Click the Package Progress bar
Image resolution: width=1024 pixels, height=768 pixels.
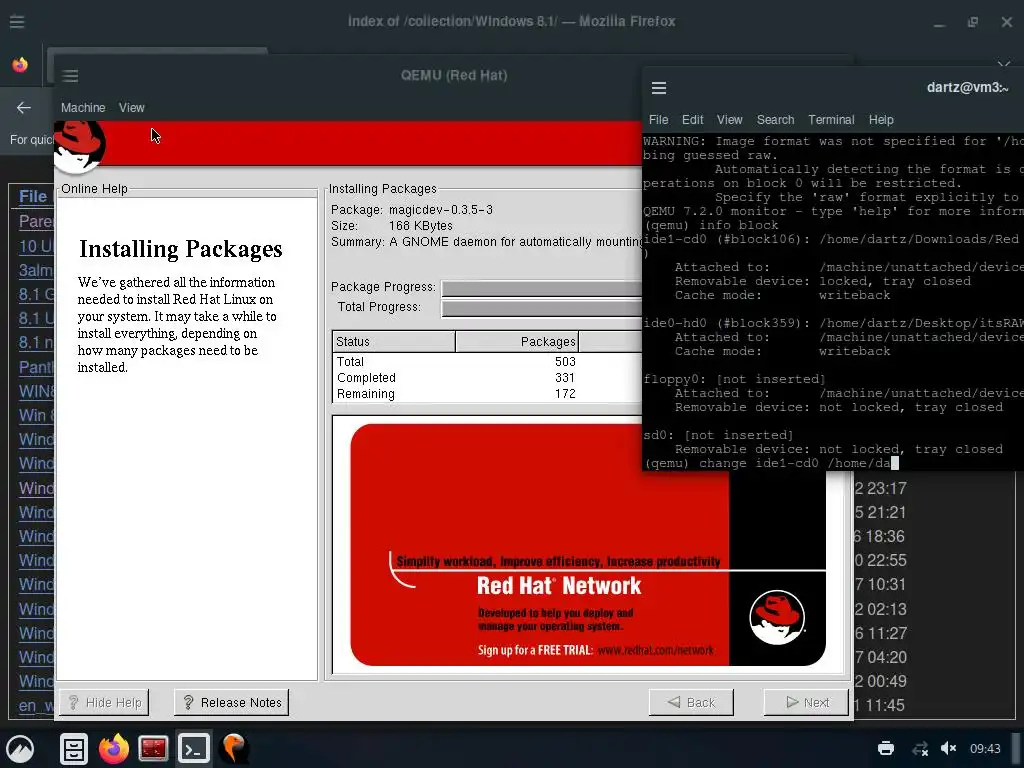coord(542,288)
